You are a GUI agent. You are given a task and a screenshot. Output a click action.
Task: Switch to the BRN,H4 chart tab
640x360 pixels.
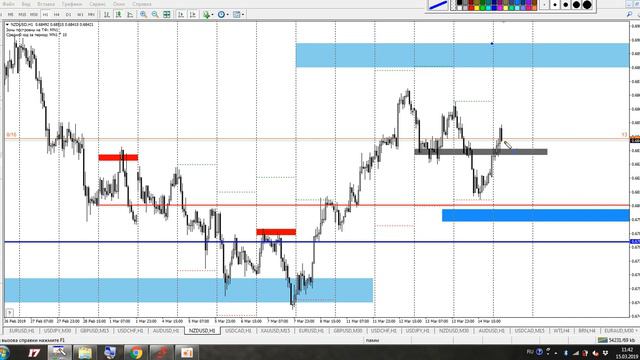(587, 331)
